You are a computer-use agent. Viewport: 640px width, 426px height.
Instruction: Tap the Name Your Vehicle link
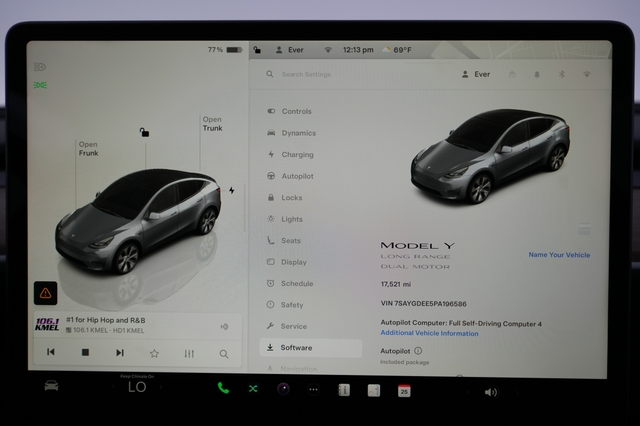[559, 255]
